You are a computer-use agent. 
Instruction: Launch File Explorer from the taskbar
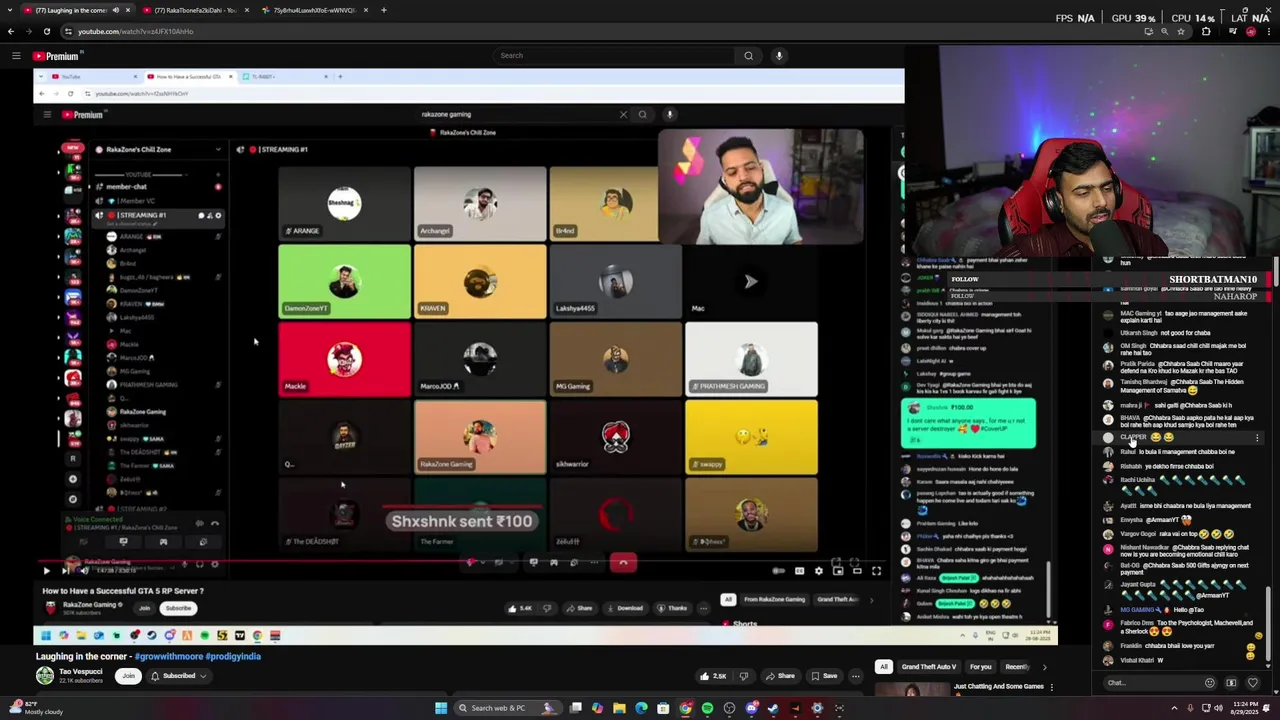click(619, 708)
